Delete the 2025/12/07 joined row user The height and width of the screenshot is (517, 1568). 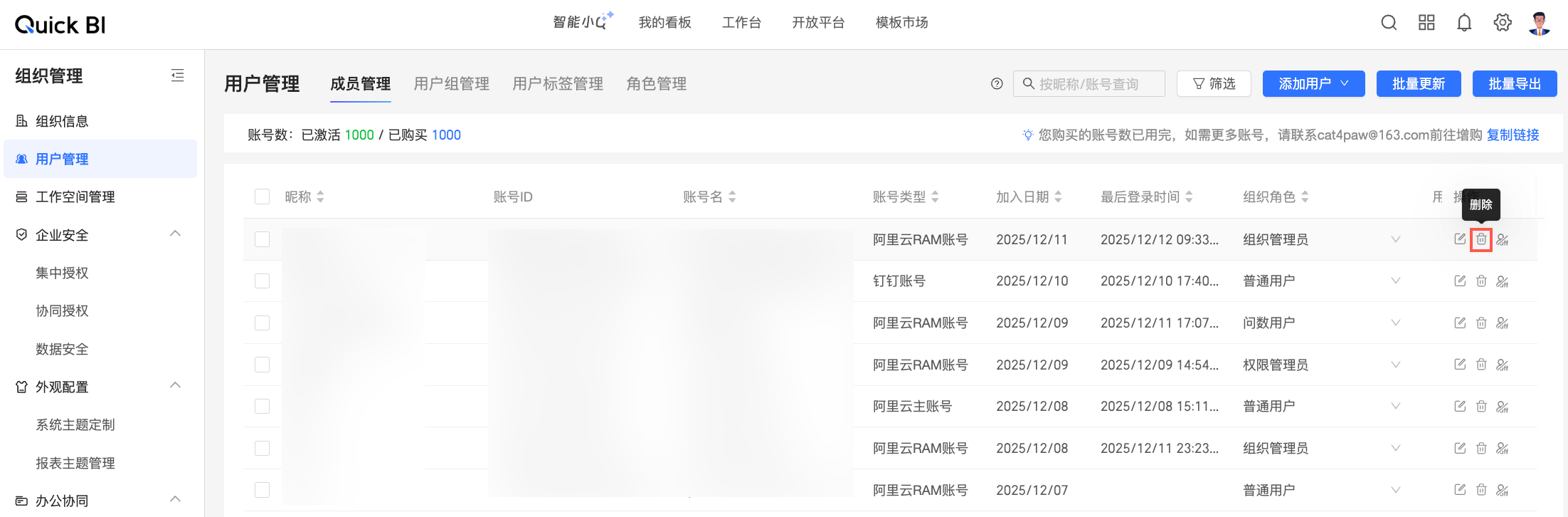click(x=1481, y=490)
